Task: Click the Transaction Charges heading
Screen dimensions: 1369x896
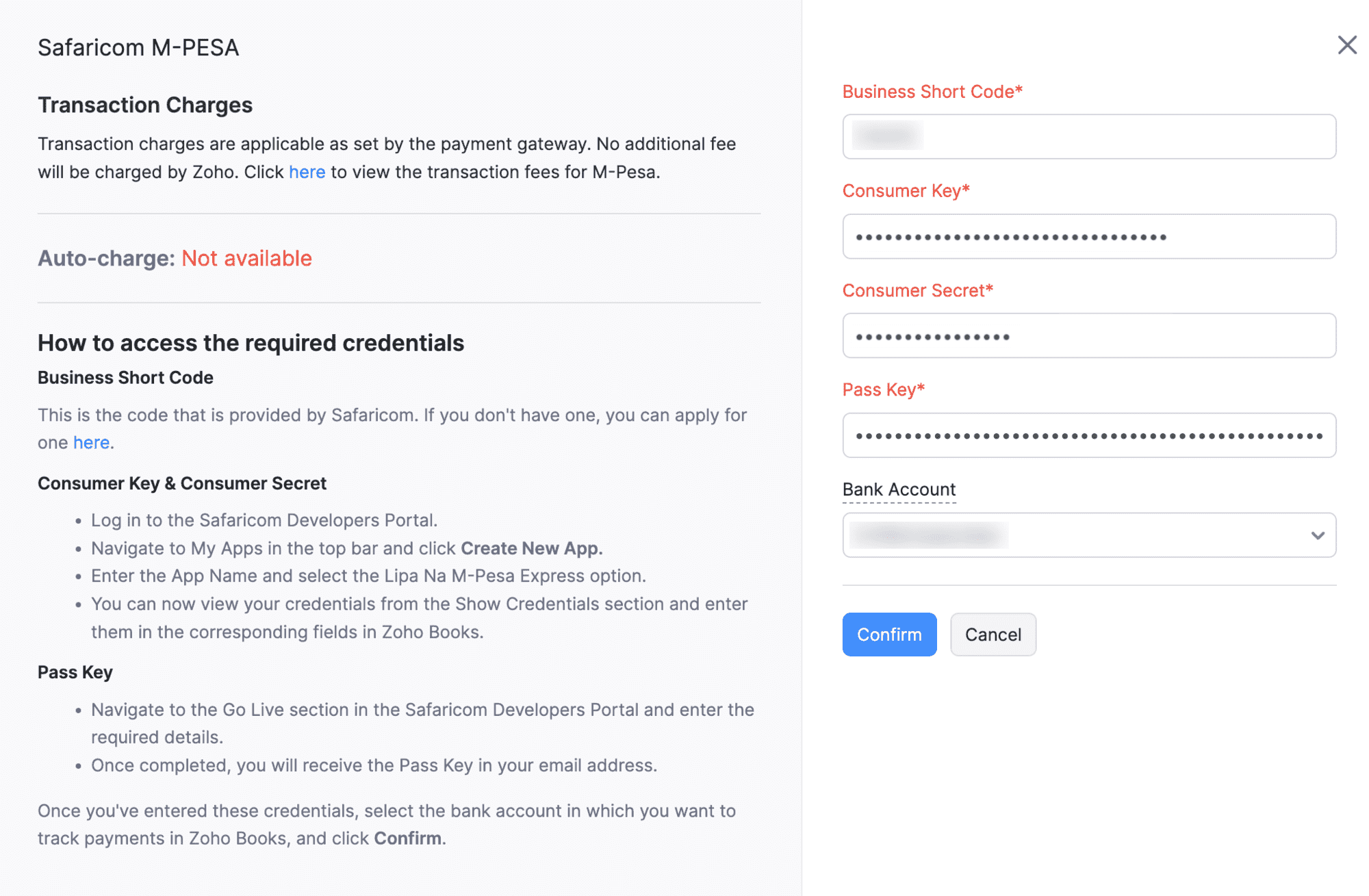Action: 145,105
